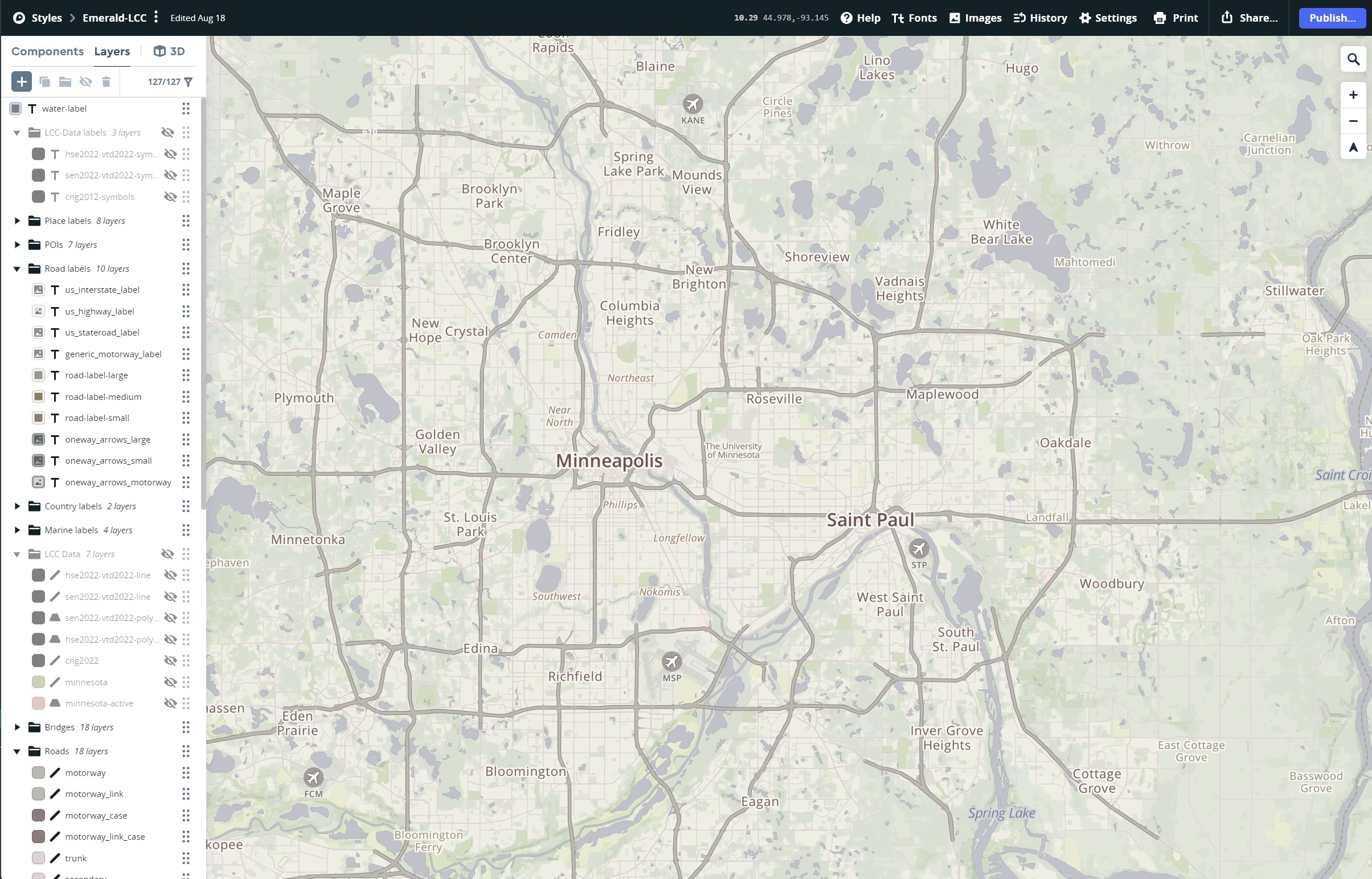
Task: Unhide the minnesota-active layer
Action: point(170,703)
